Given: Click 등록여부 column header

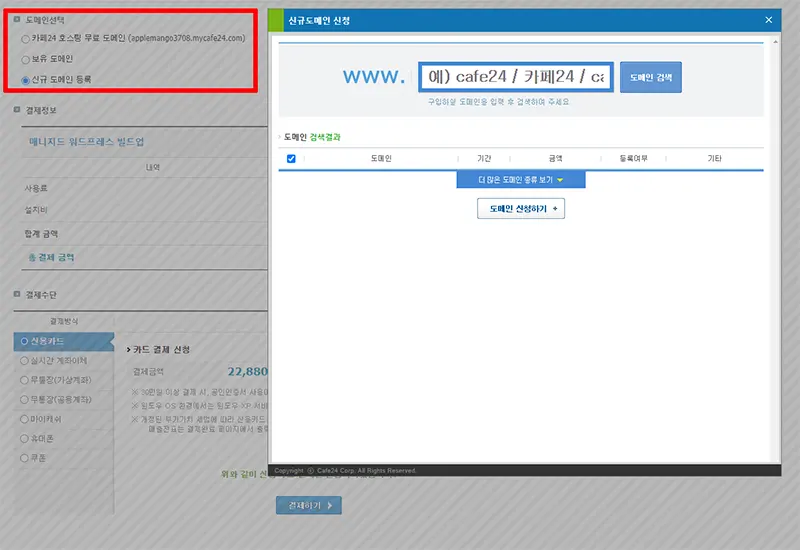Looking at the screenshot, I should (633, 159).
